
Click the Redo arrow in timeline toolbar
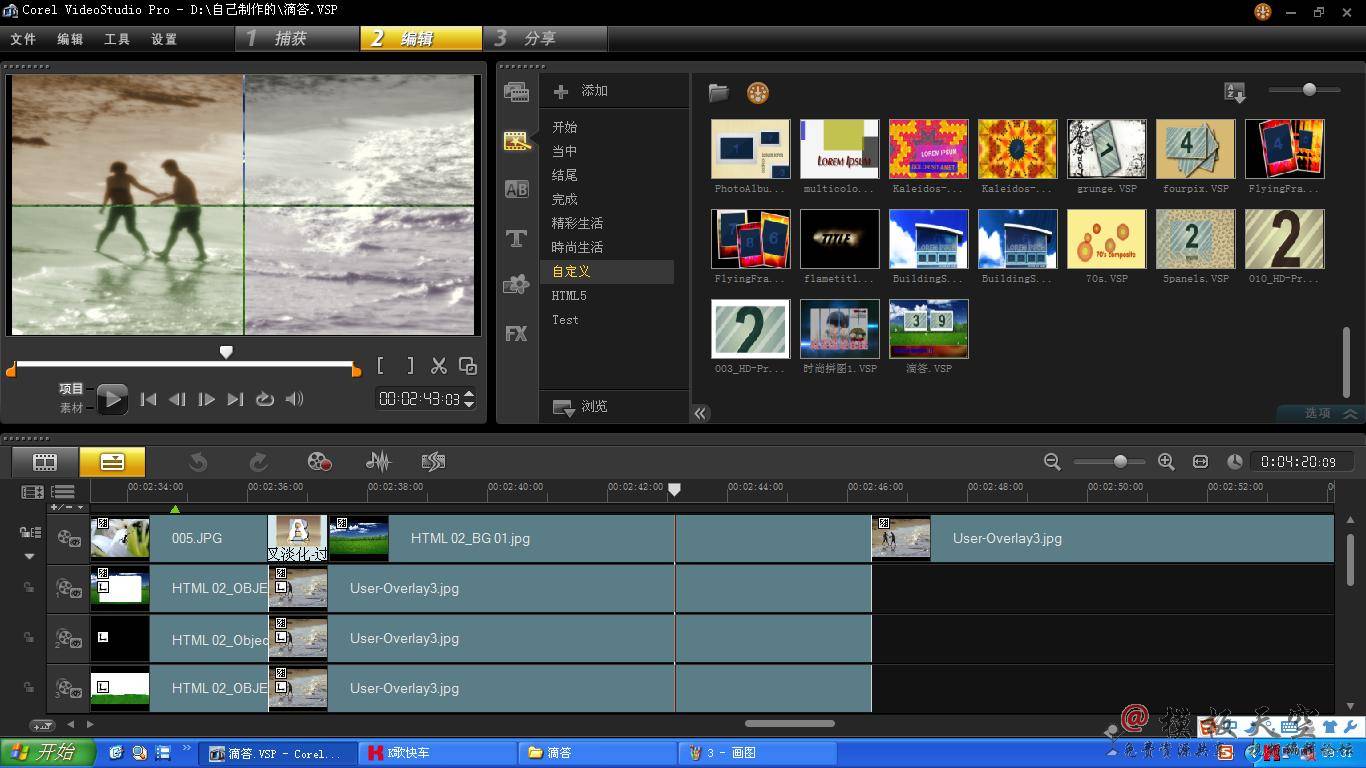pos(258,462)
